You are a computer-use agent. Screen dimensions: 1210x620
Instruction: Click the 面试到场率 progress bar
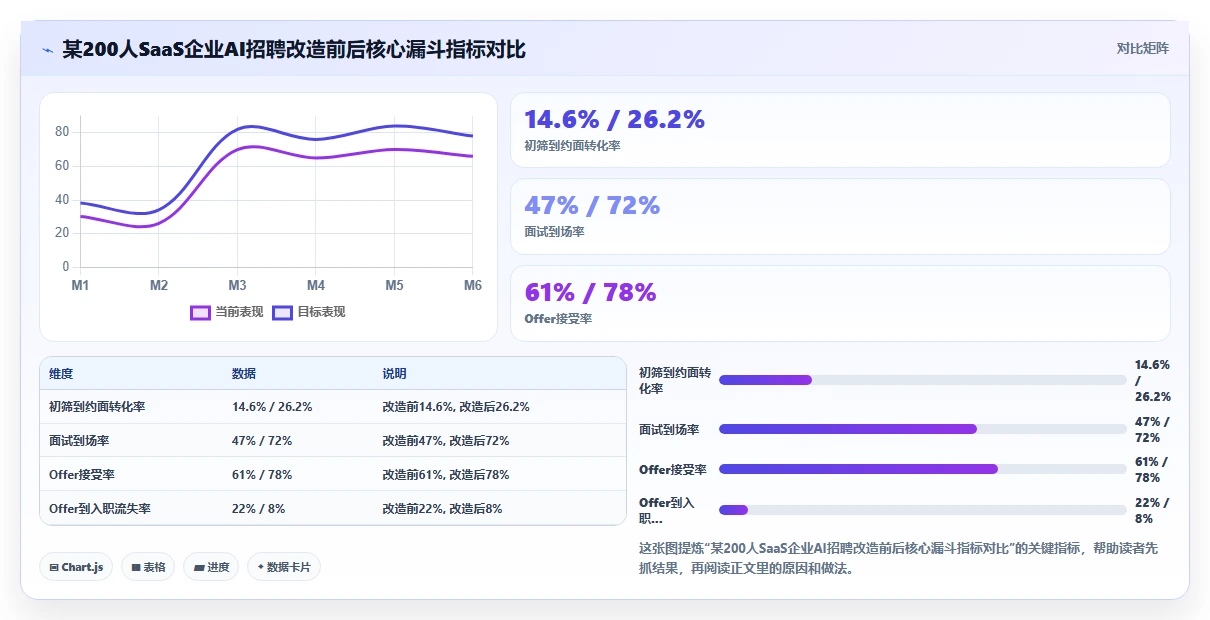(x=922, y=429)
